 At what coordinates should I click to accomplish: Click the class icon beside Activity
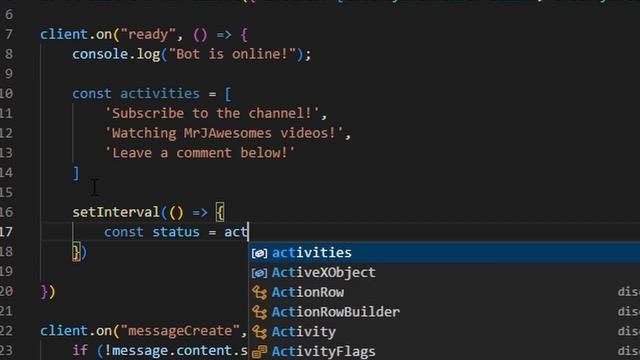coord(259,332)
